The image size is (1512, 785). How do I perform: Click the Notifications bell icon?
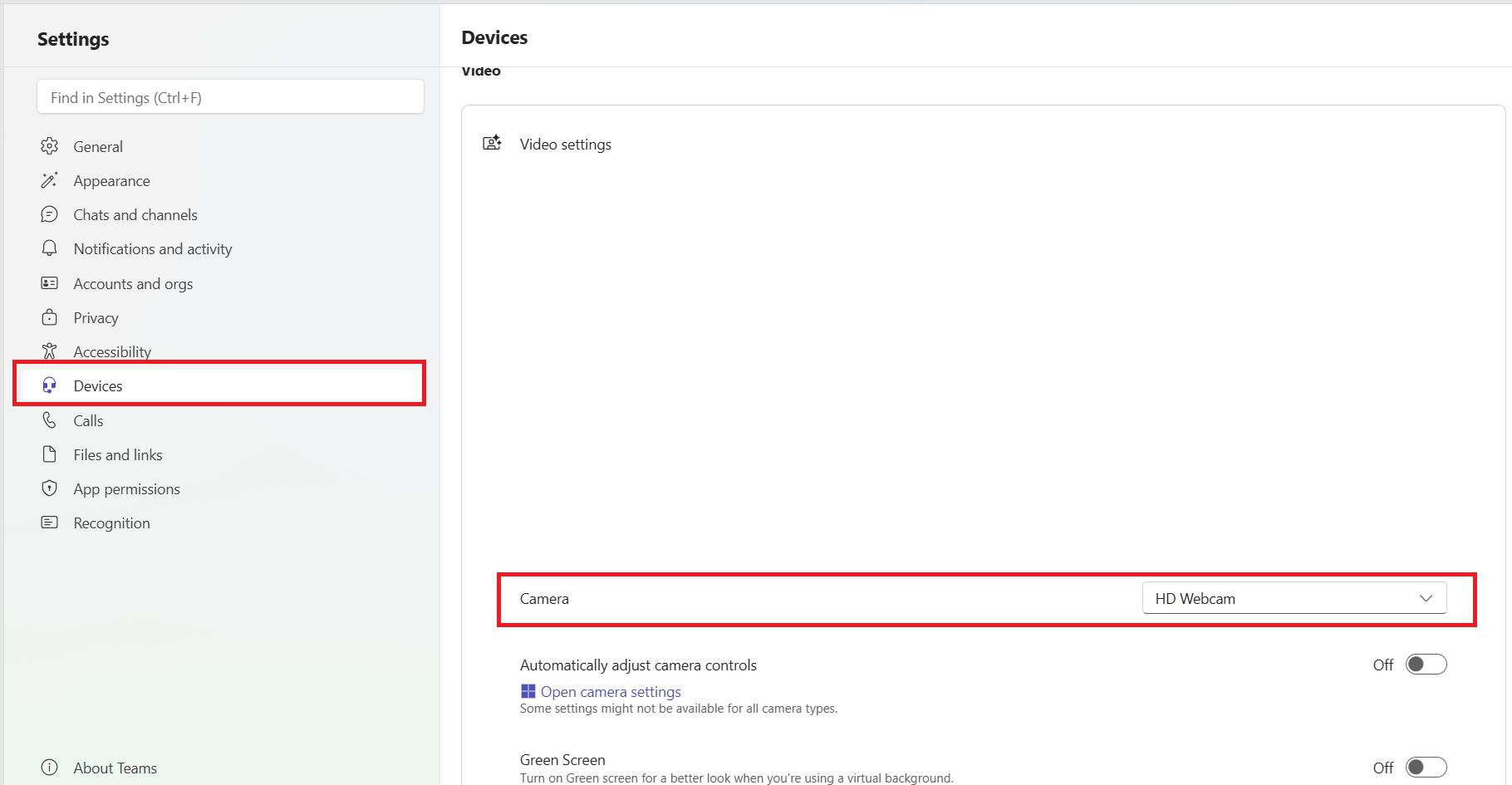(50, 248)
